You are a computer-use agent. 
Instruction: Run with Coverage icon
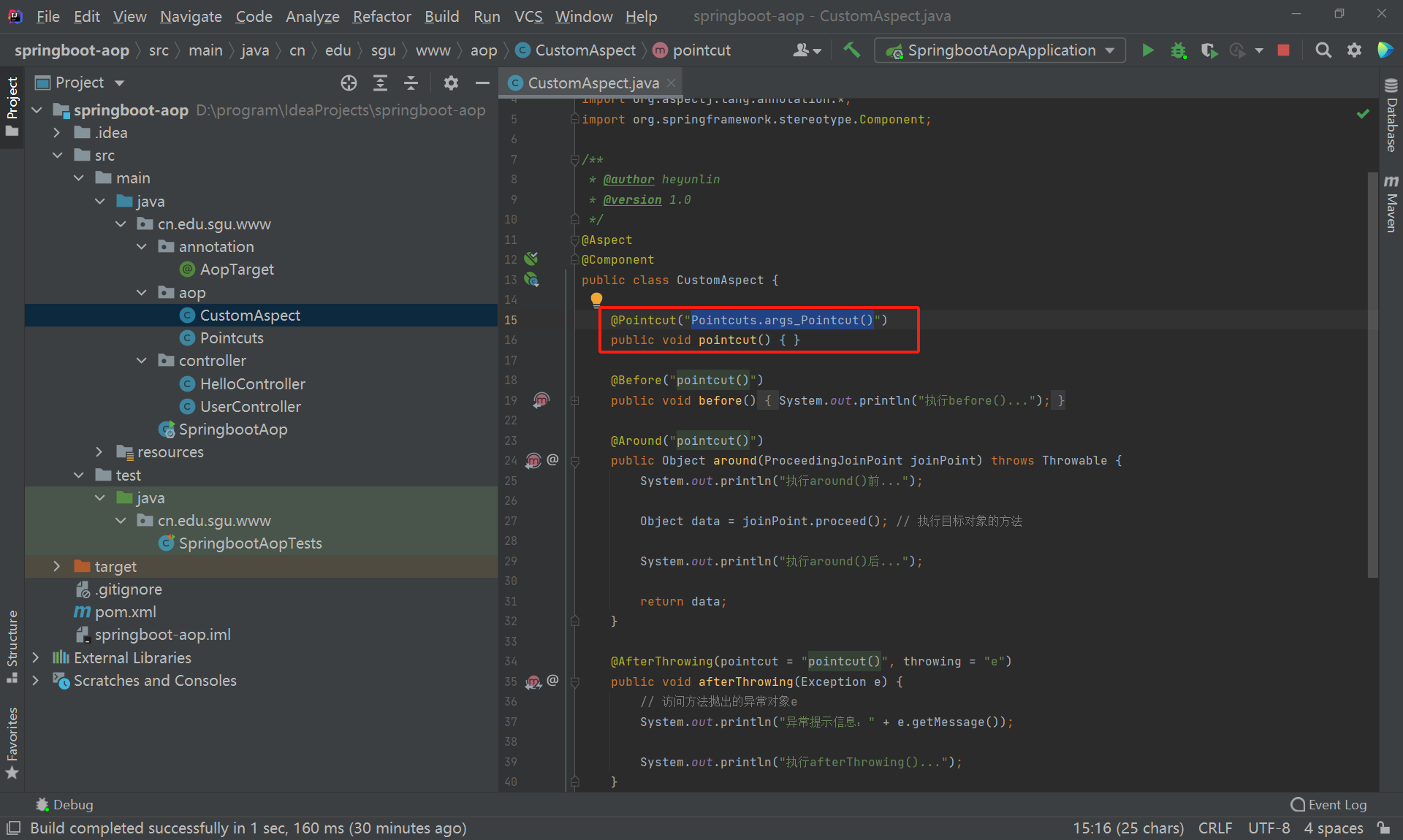[1209, 50]
